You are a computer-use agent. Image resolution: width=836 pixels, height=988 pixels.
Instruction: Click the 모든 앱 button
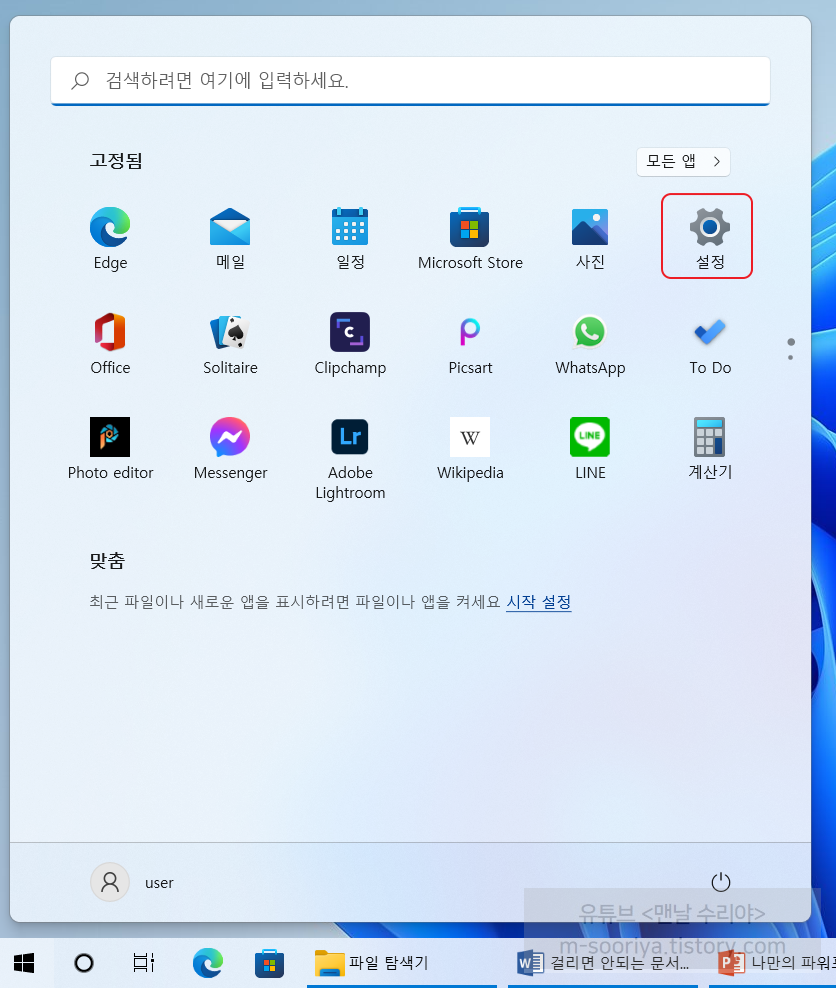click(683, 162)
